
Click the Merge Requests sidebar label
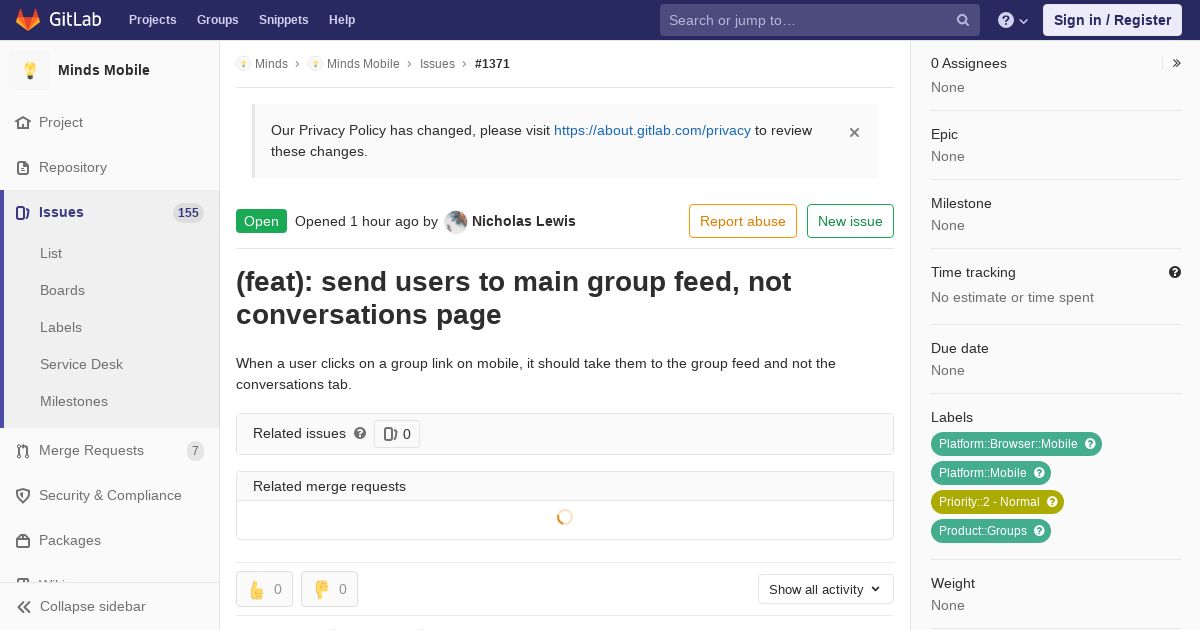pos(91,450)
